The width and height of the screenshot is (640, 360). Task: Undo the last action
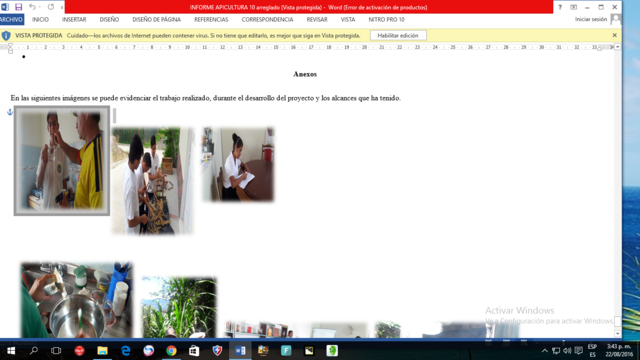[x=32, y=7]
